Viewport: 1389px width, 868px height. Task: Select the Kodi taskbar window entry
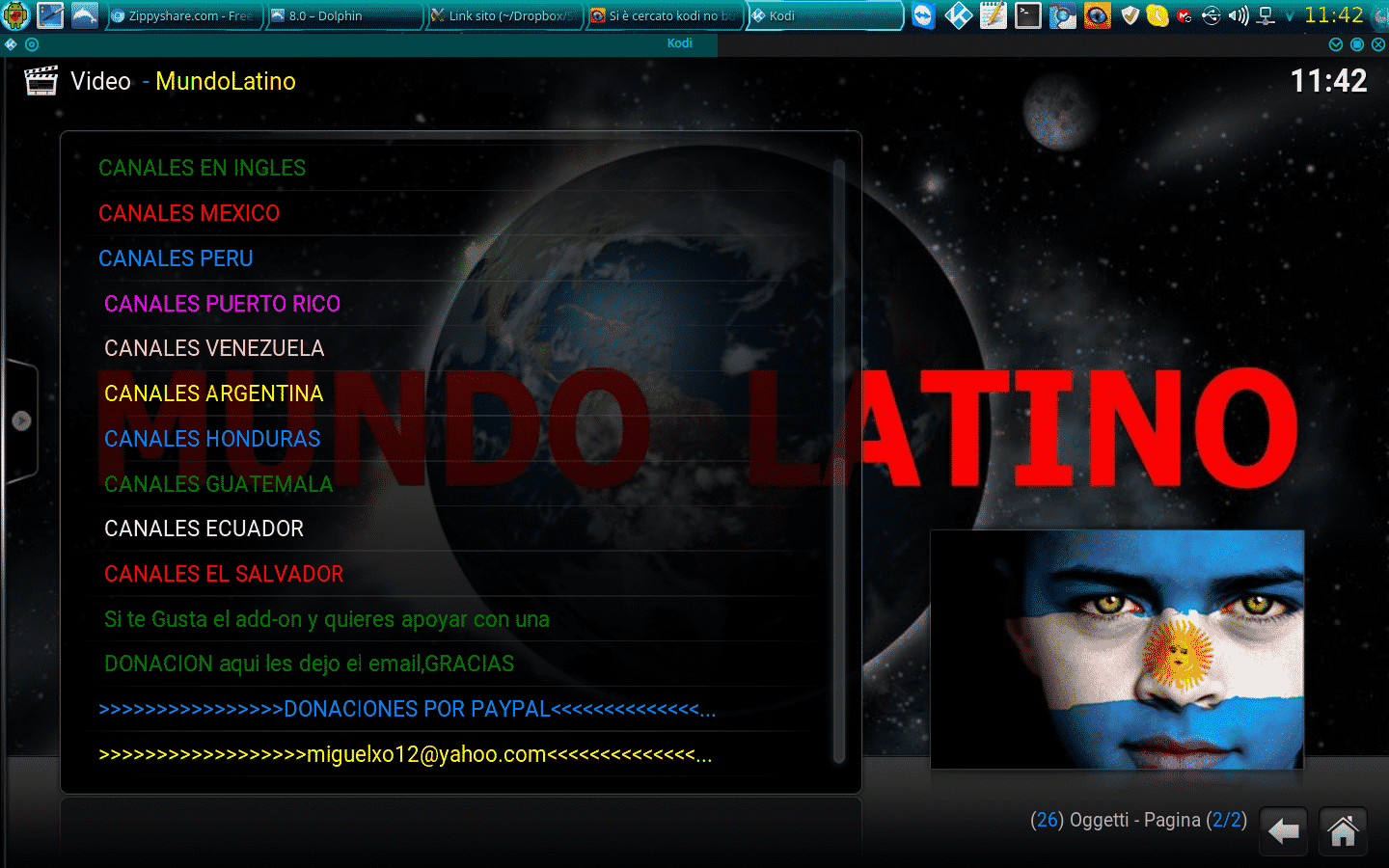tap(825, 15)
